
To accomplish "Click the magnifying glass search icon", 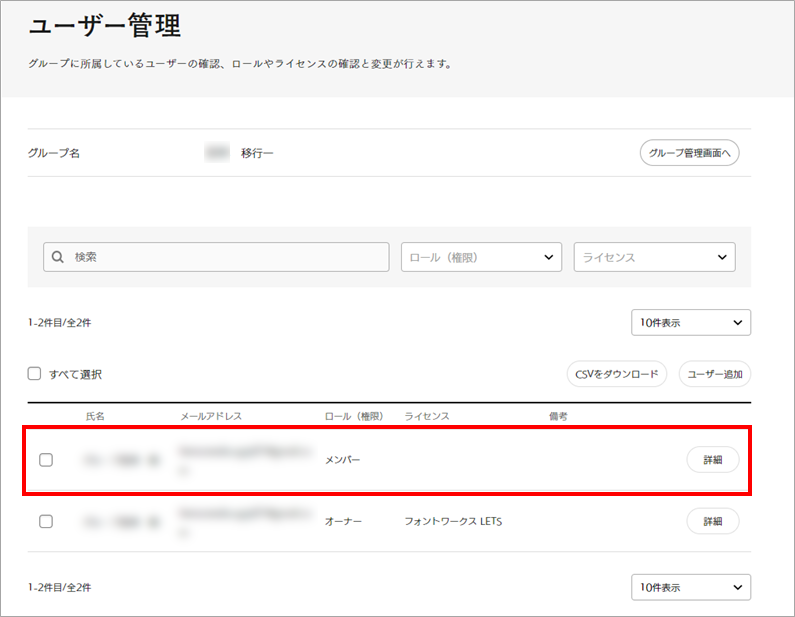I will tap(58, 257).
